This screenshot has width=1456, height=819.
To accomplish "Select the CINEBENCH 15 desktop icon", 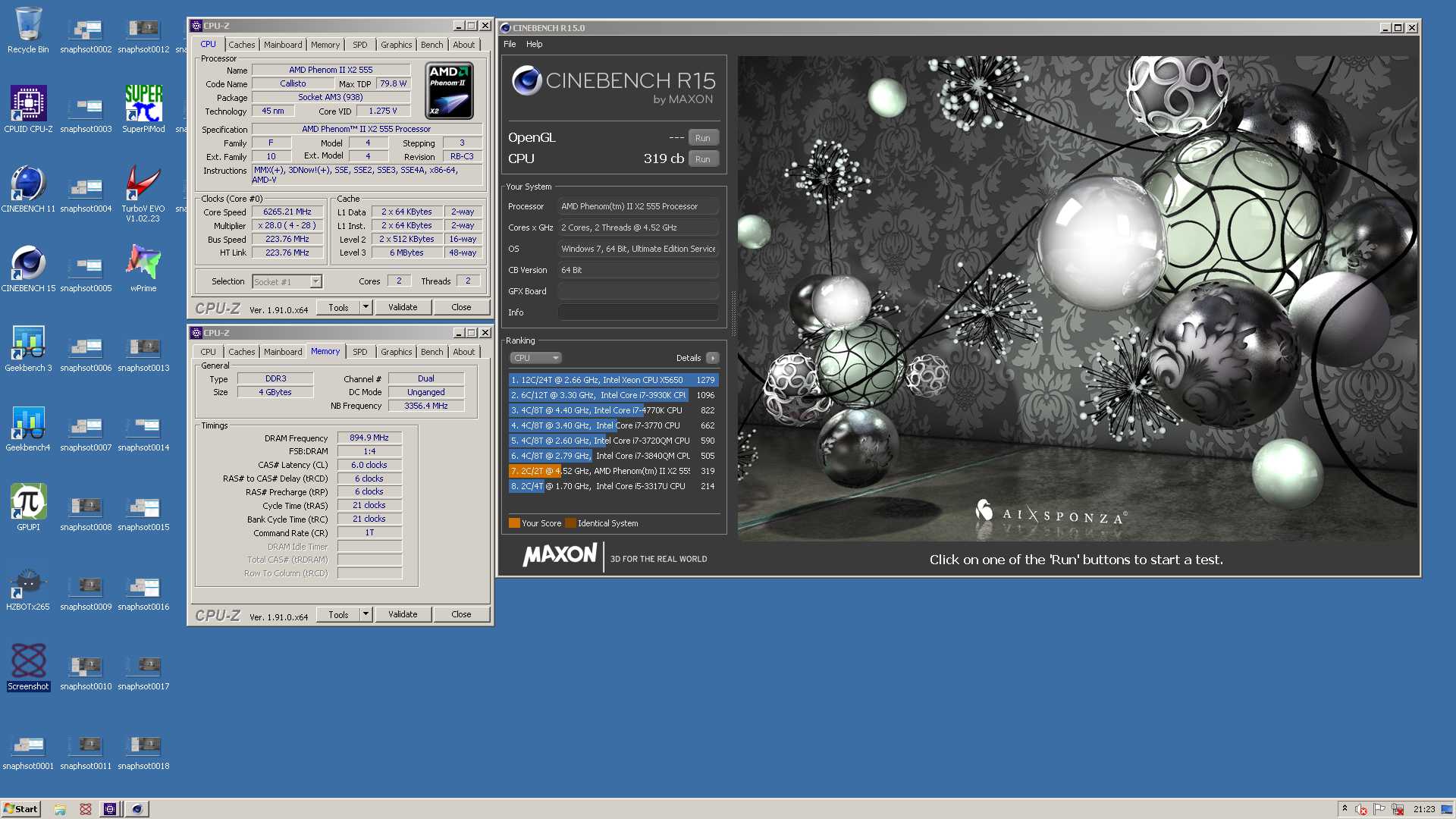I will 28,269.
